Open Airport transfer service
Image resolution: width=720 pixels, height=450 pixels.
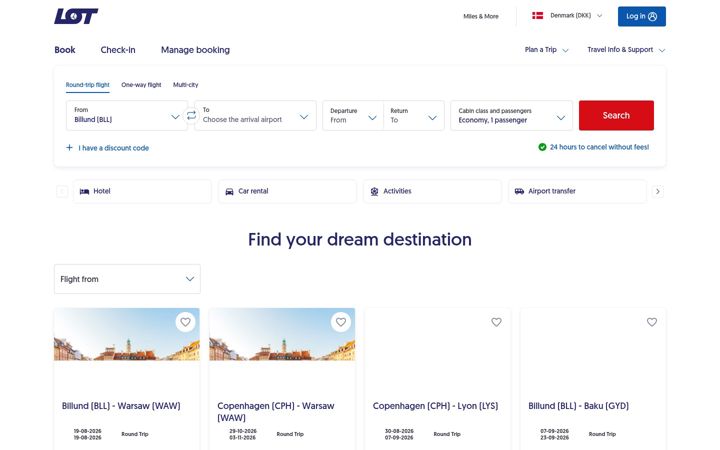pos(578,191)
